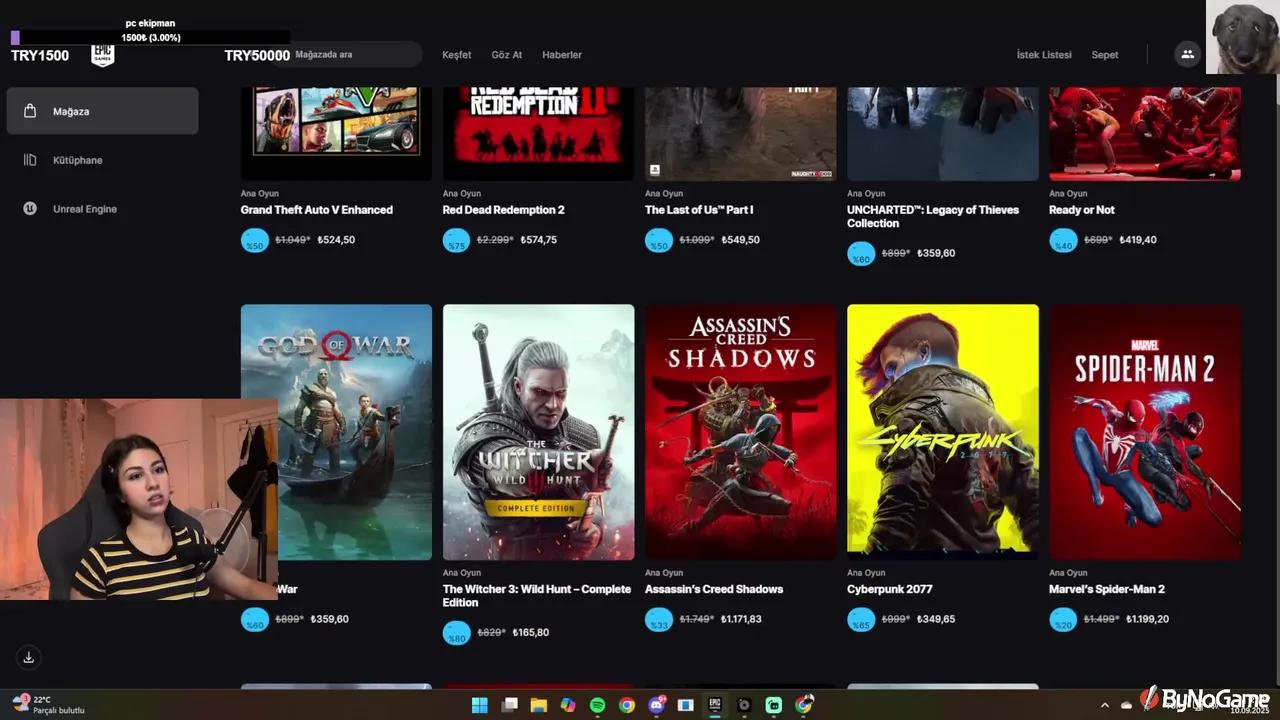Click the Mağaza shopping bag icon
1280x720 pixels.
(30, 111)
